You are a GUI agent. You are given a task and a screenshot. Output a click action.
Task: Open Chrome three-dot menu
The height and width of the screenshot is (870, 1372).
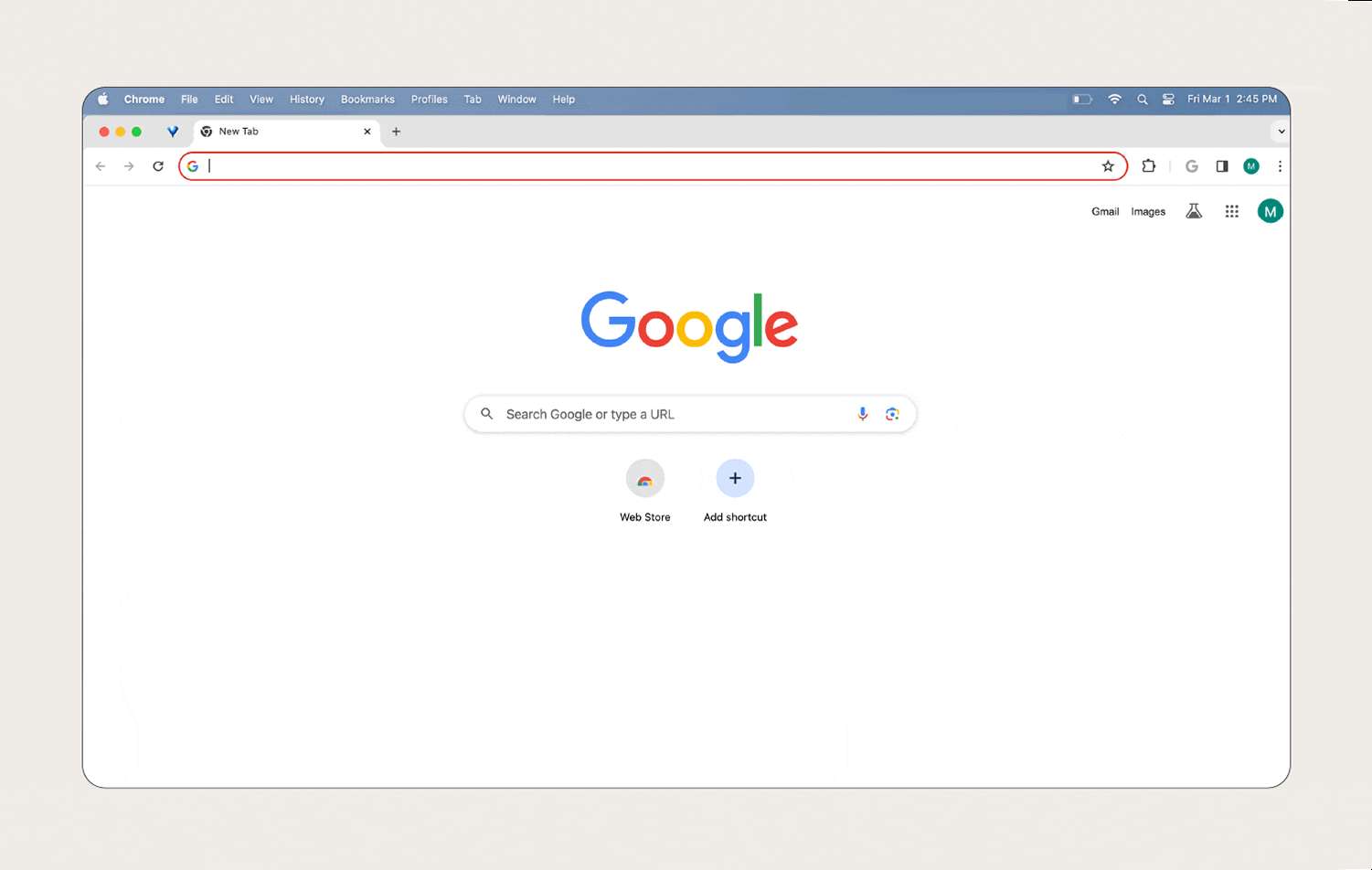[1280, 166]
